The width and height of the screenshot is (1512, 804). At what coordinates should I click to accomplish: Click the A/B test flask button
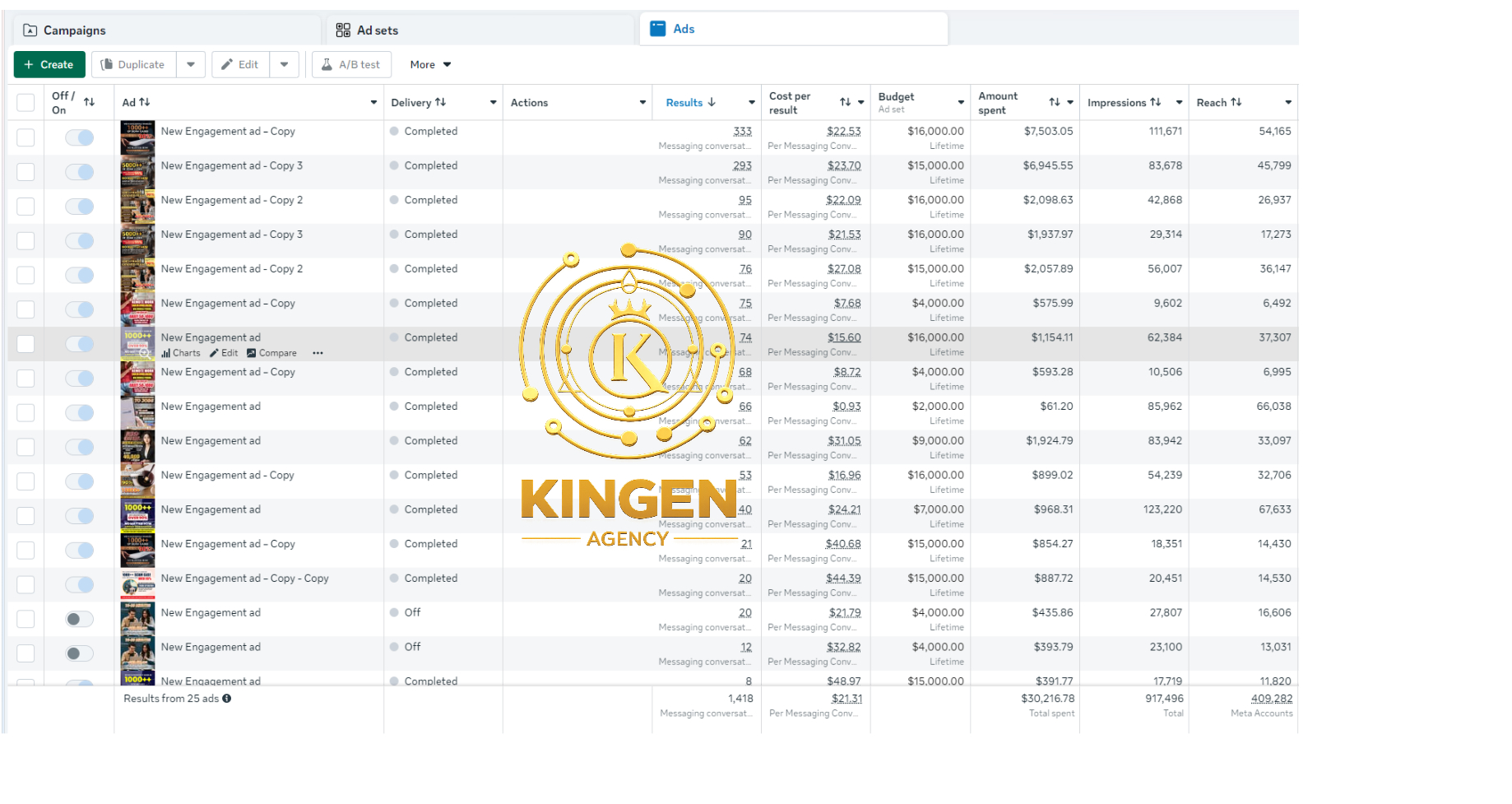coord(351,64)
